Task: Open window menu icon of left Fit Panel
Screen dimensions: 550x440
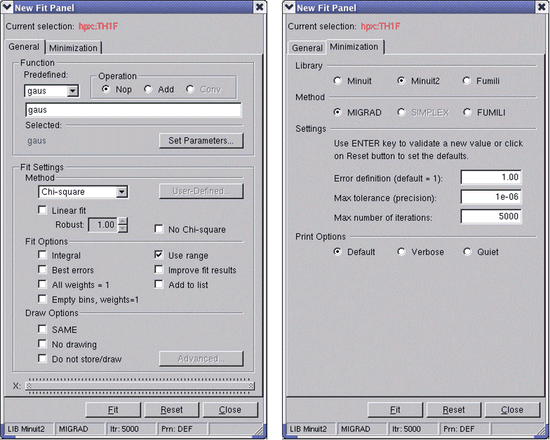Action: [7, 7]
